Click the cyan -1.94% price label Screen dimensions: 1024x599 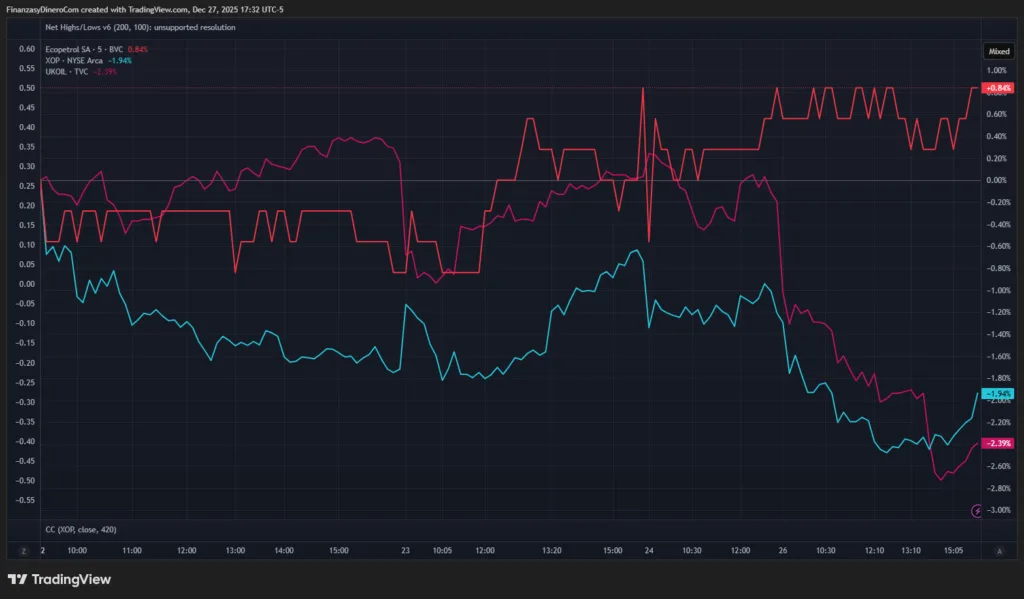pyautogui.click(x=998, y=394)
